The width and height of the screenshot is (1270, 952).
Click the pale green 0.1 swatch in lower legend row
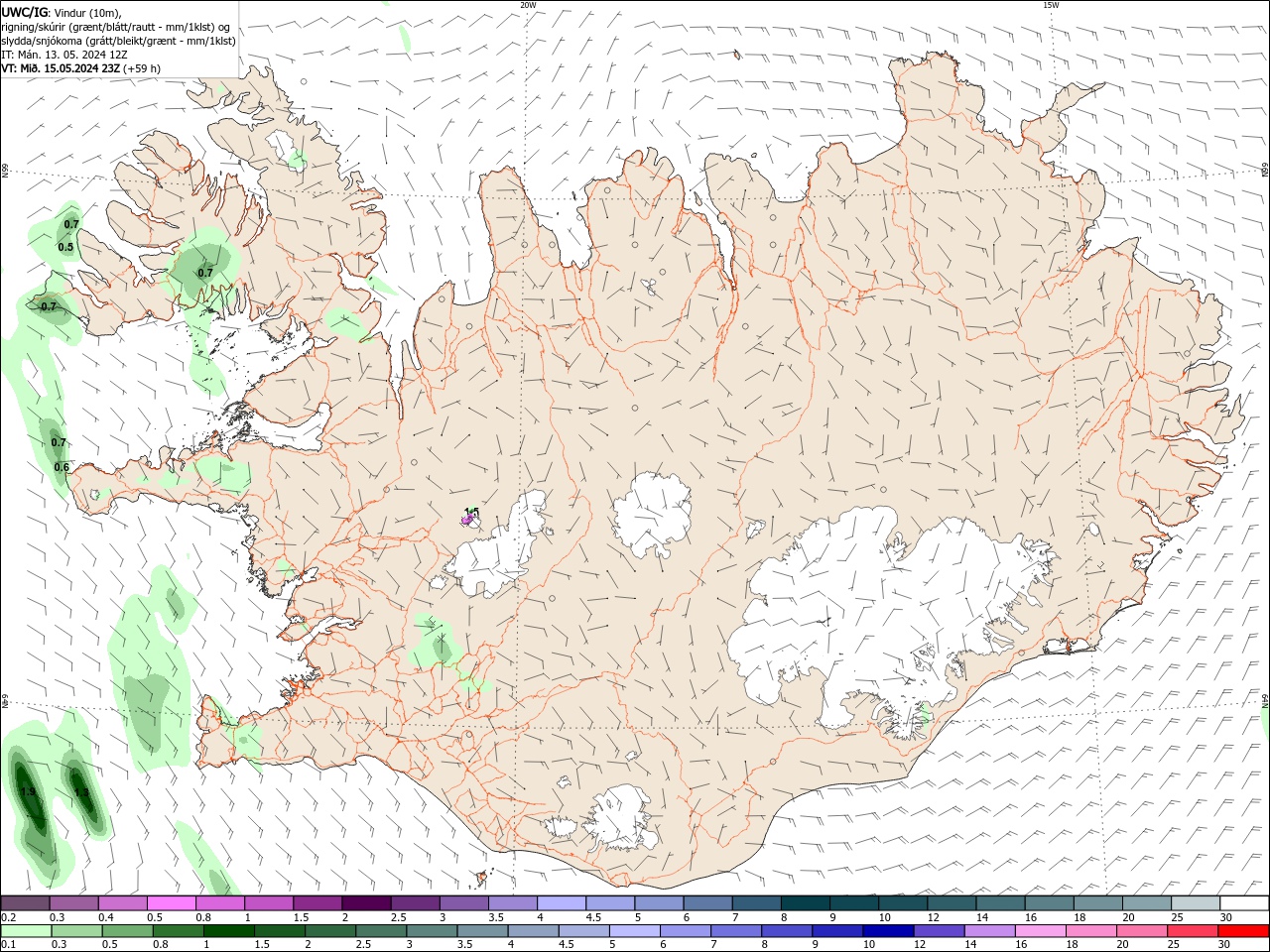25,931
